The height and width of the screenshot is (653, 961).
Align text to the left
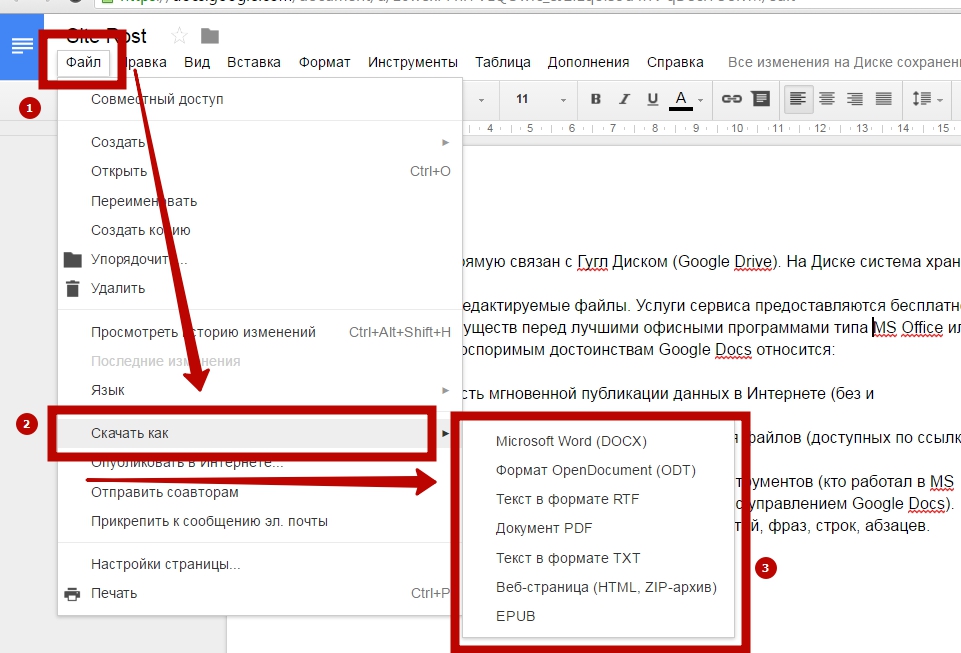click(x=798, y=99)
